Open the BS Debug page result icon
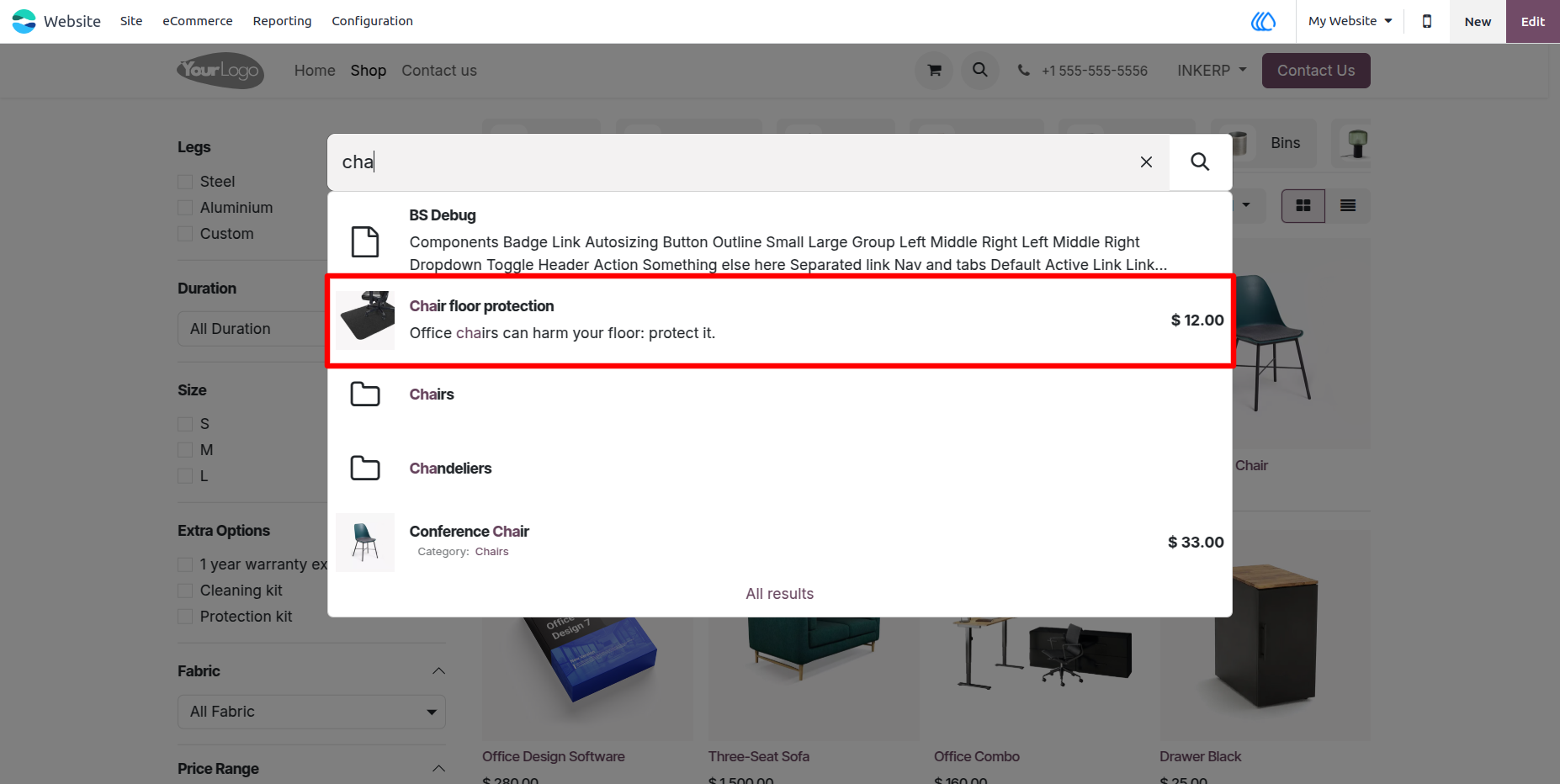The image size is (1560, 784). click(365, 241)
